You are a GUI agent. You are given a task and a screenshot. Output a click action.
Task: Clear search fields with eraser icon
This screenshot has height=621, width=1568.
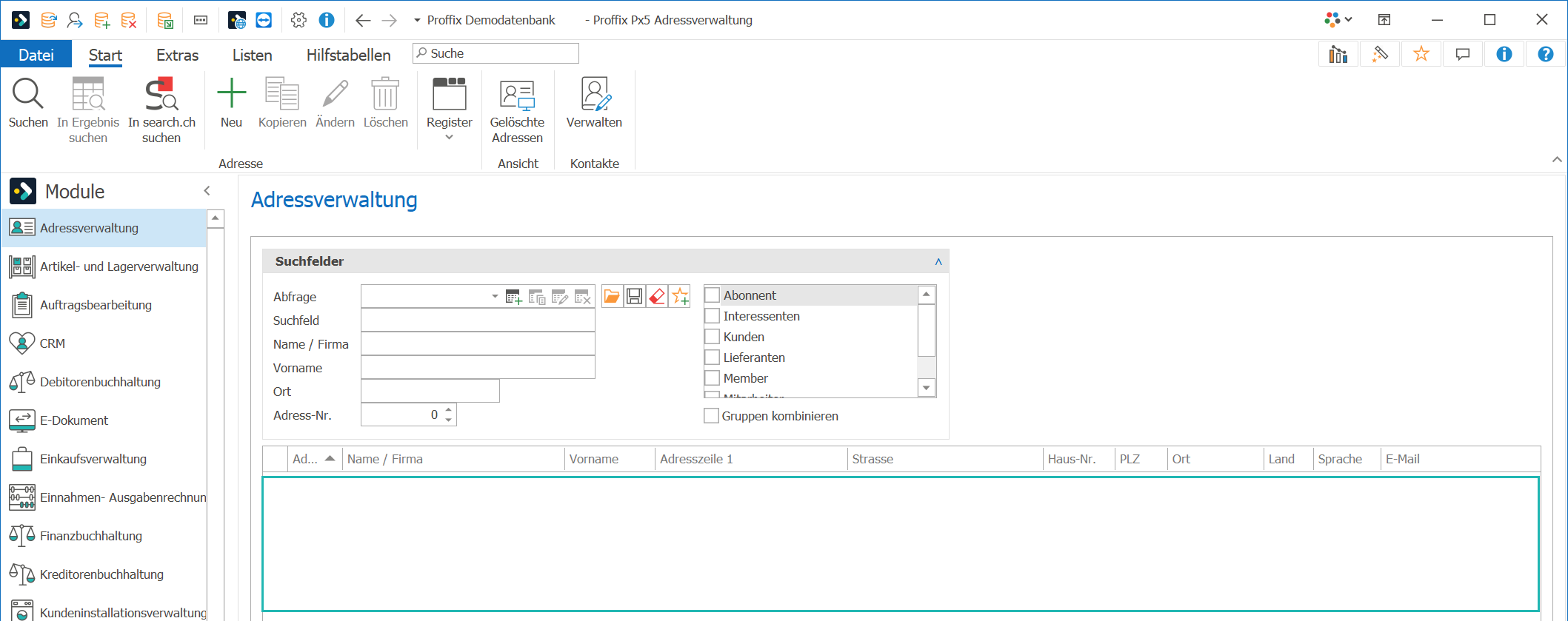point(657,297)
